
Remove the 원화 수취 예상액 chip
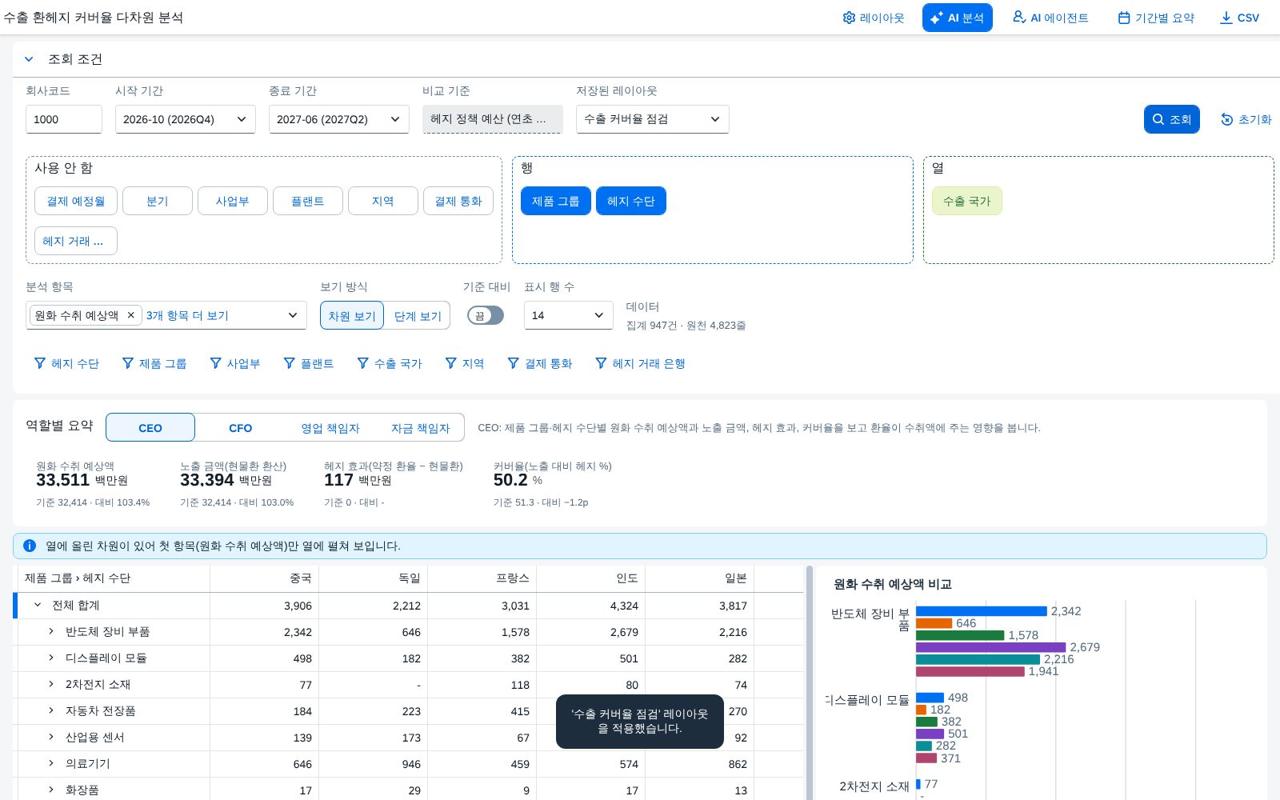tap(130, 315)
